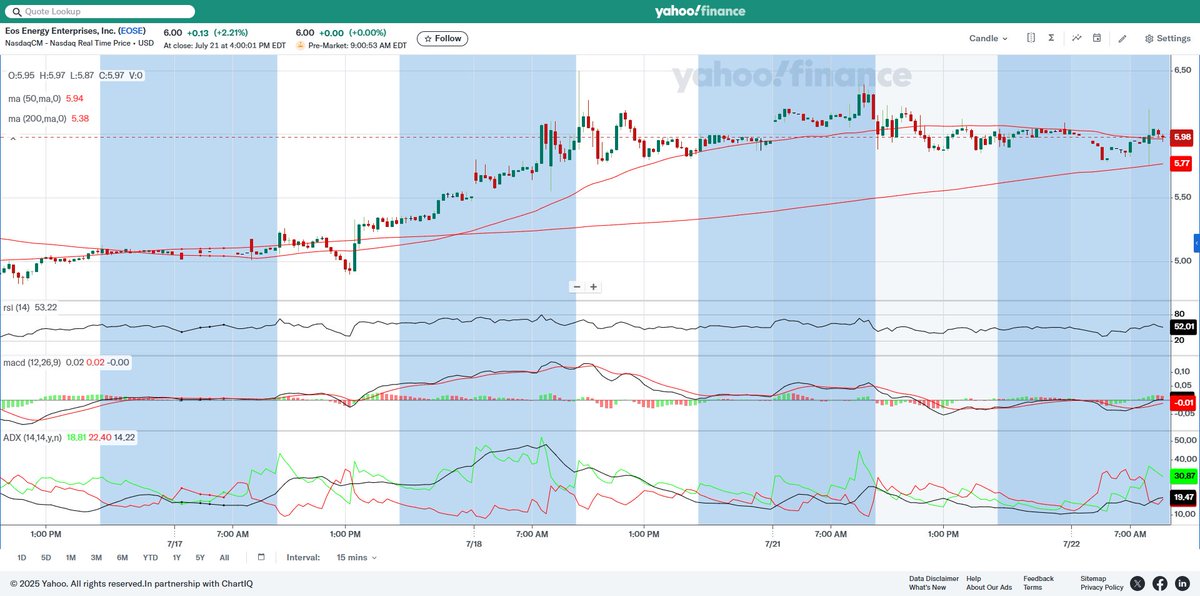
Task: Visit Yahoo Finance LinkedIn page
Action: [1182, 583]
